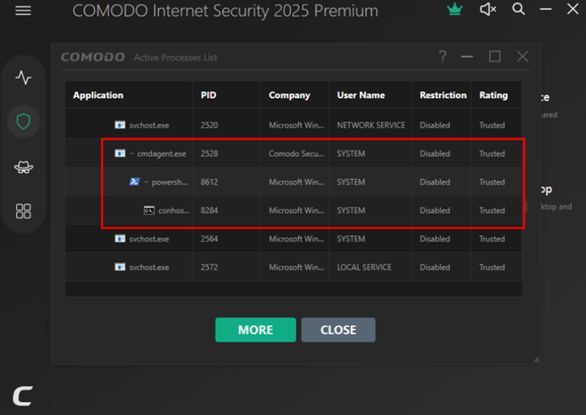The height and width of the screenshot is (415, 586).
Task: Open the hat and glasses sidebar icon
Action: tap(24, 167)
